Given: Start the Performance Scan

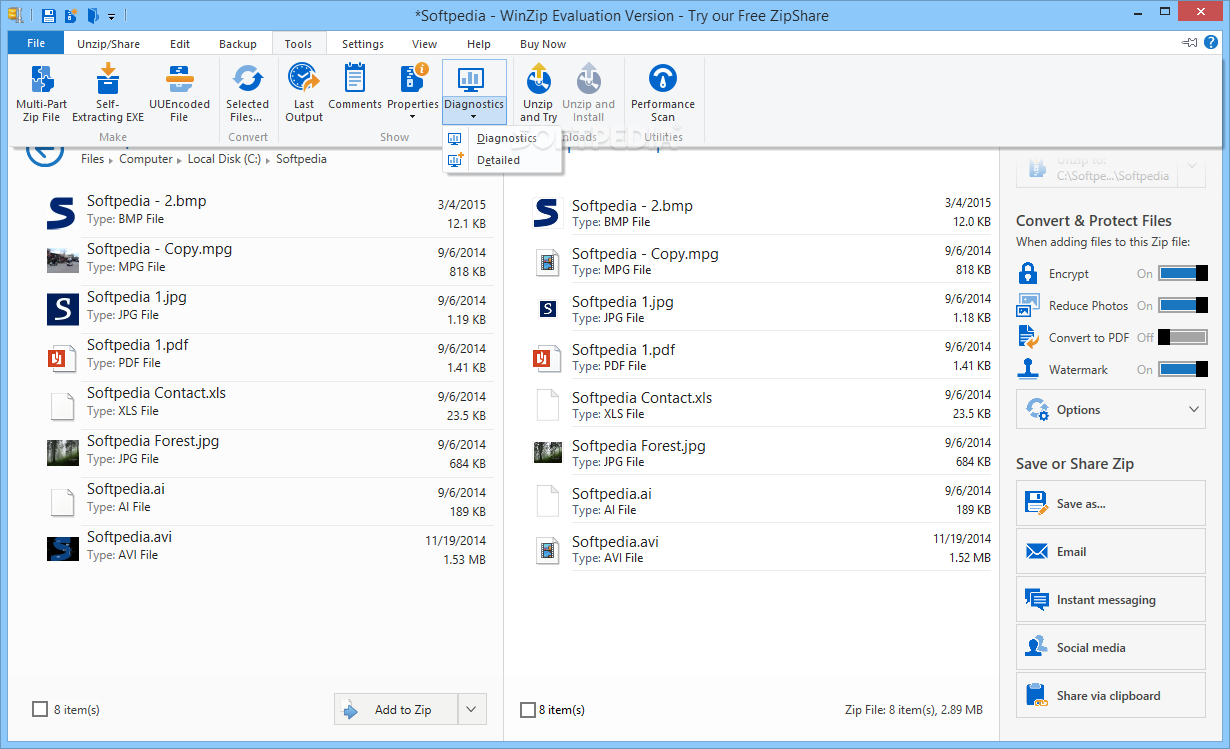Looking at the screenshot, I should (x=662, y=93).
